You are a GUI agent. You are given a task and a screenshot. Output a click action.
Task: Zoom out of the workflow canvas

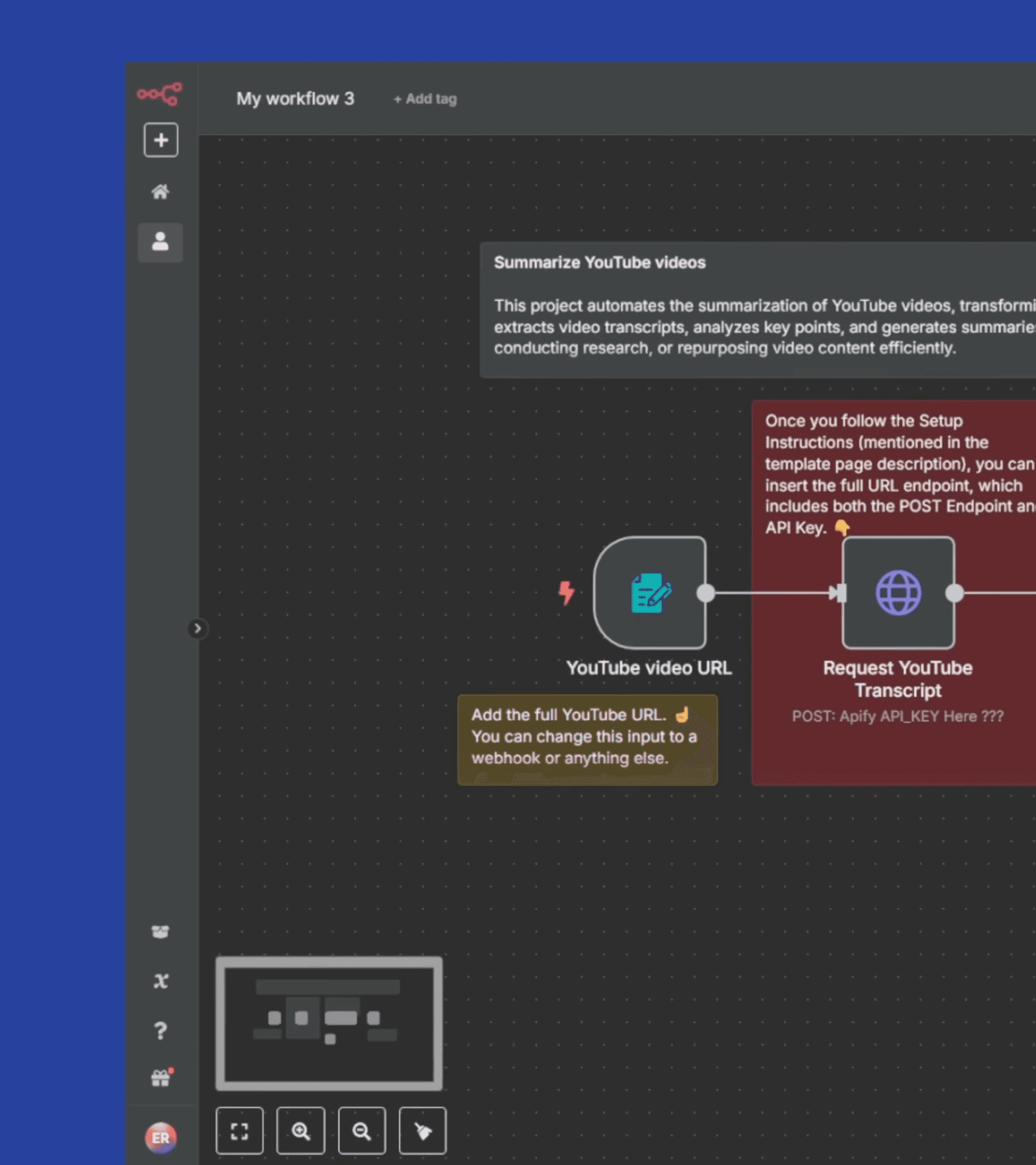click(361, 1131)
